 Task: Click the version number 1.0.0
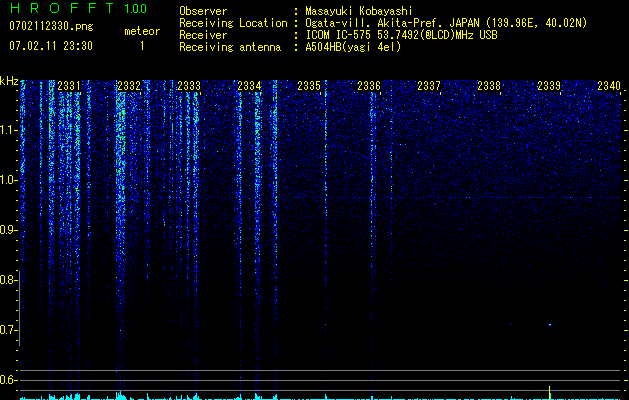pyautogui.click(x=136, y=8)
